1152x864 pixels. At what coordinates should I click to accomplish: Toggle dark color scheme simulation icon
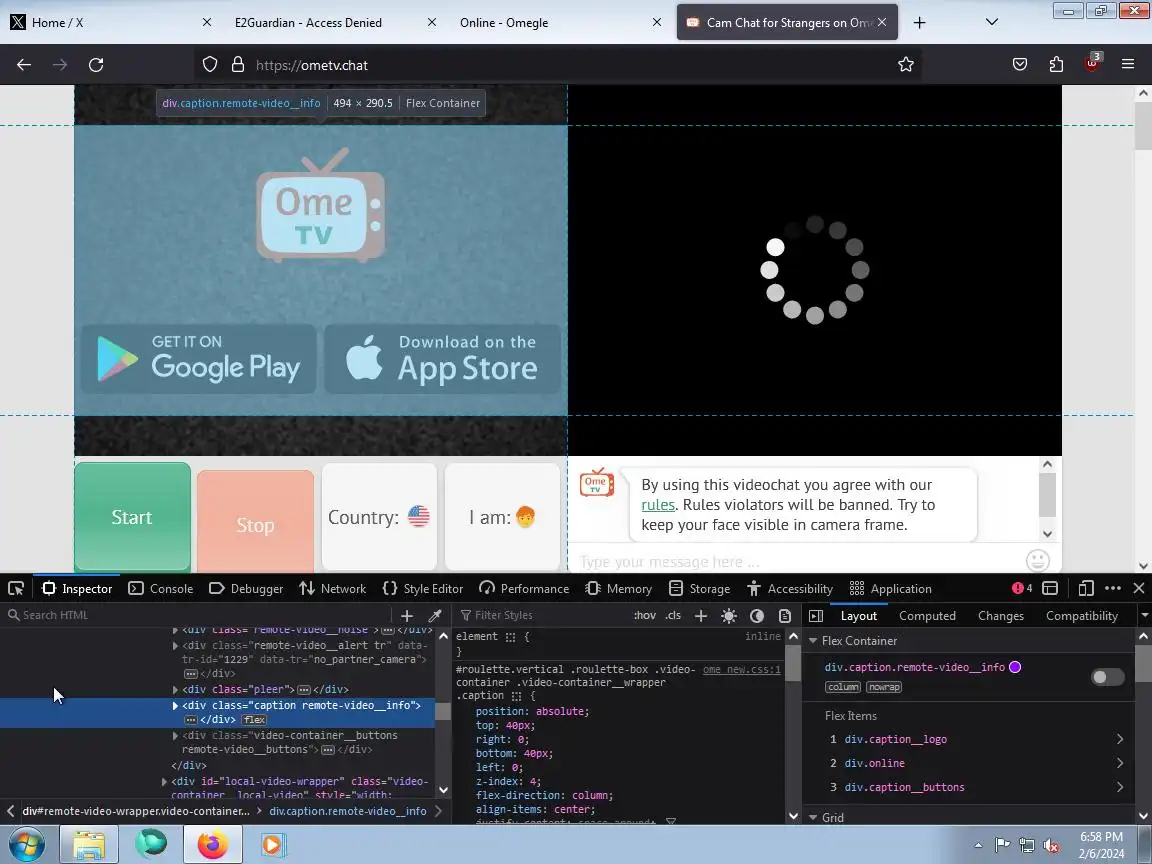(757, 616)
